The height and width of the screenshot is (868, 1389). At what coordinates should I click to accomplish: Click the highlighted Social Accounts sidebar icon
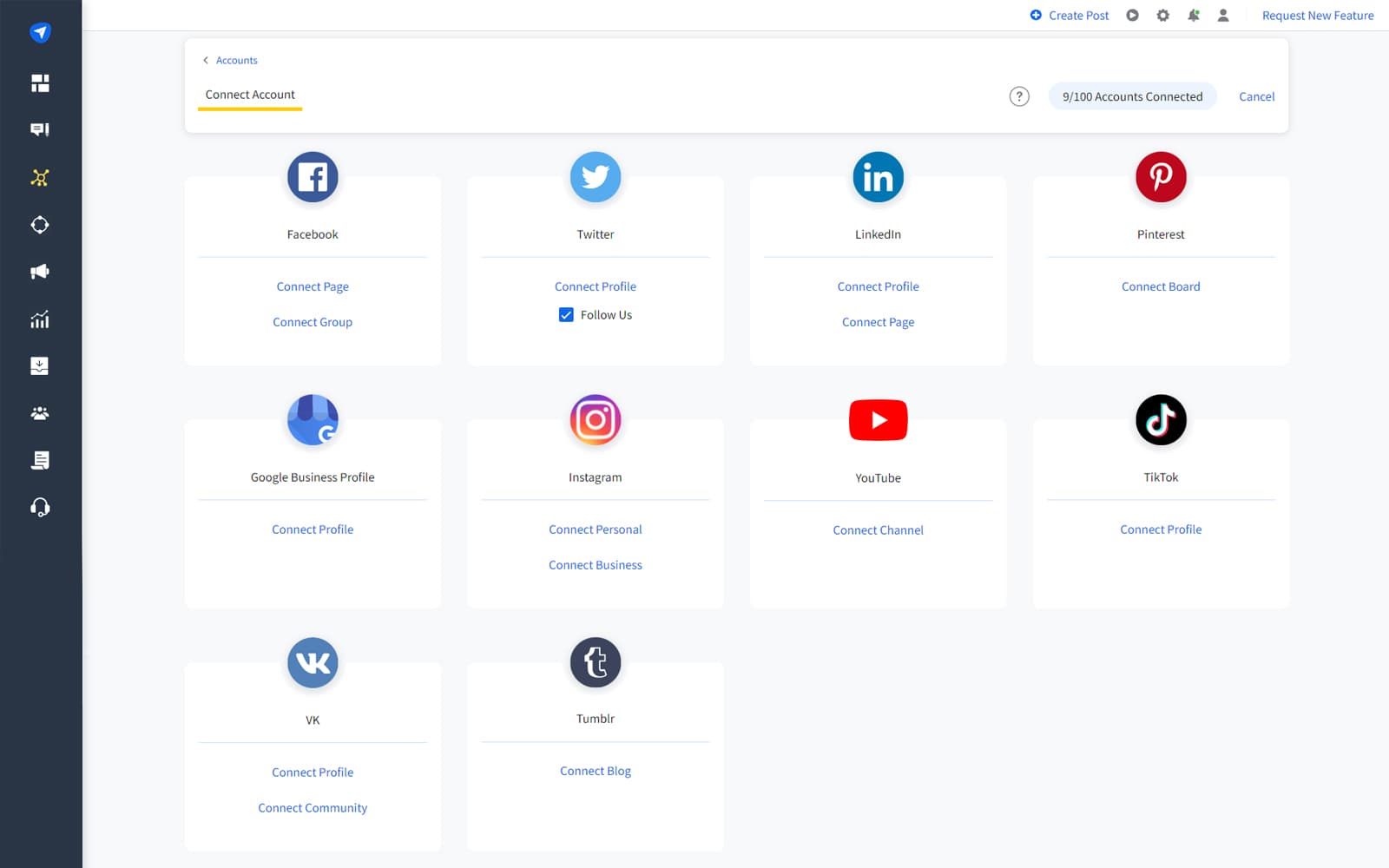[40, 177]
